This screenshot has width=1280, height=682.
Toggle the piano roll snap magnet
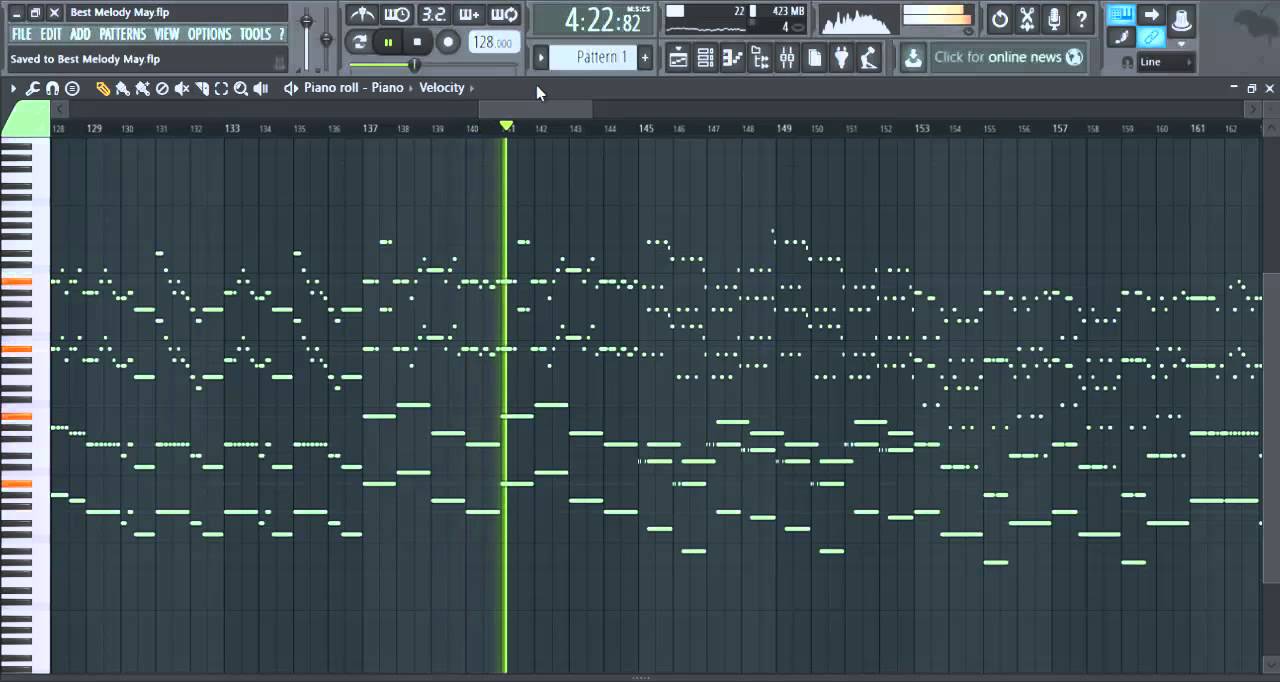[52, 89]
